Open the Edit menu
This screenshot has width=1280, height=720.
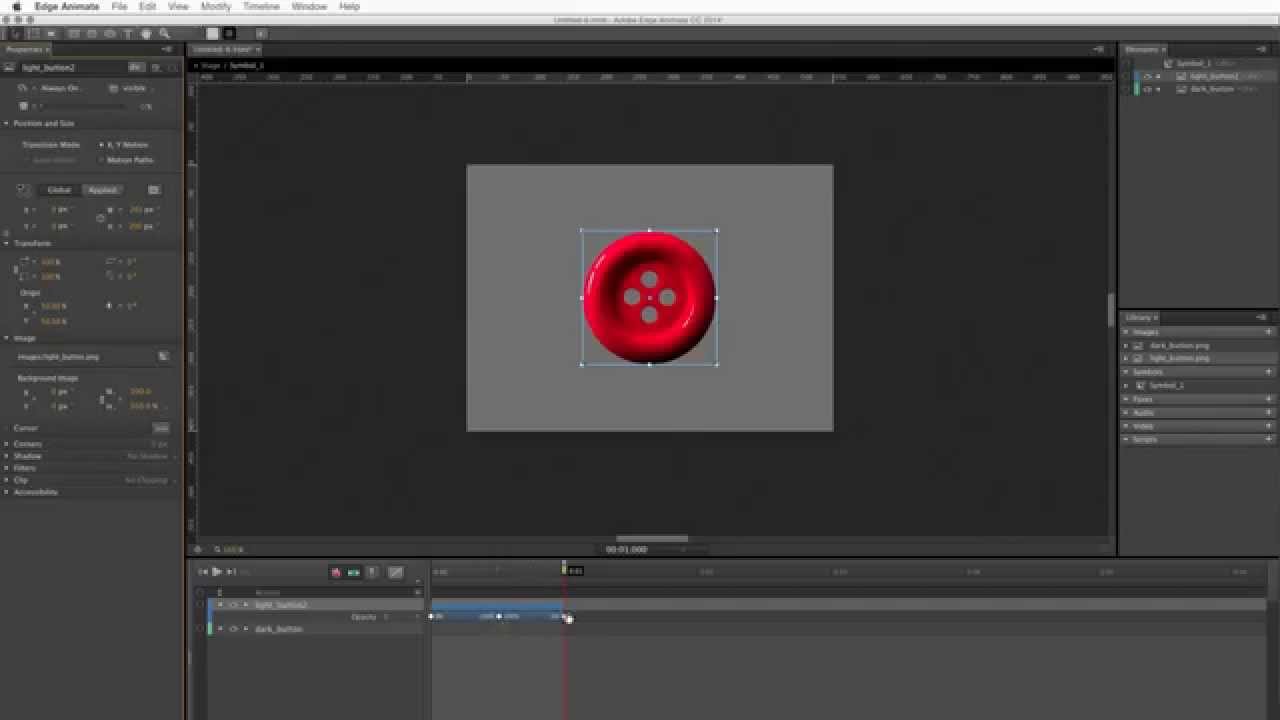tap(147, 6)
